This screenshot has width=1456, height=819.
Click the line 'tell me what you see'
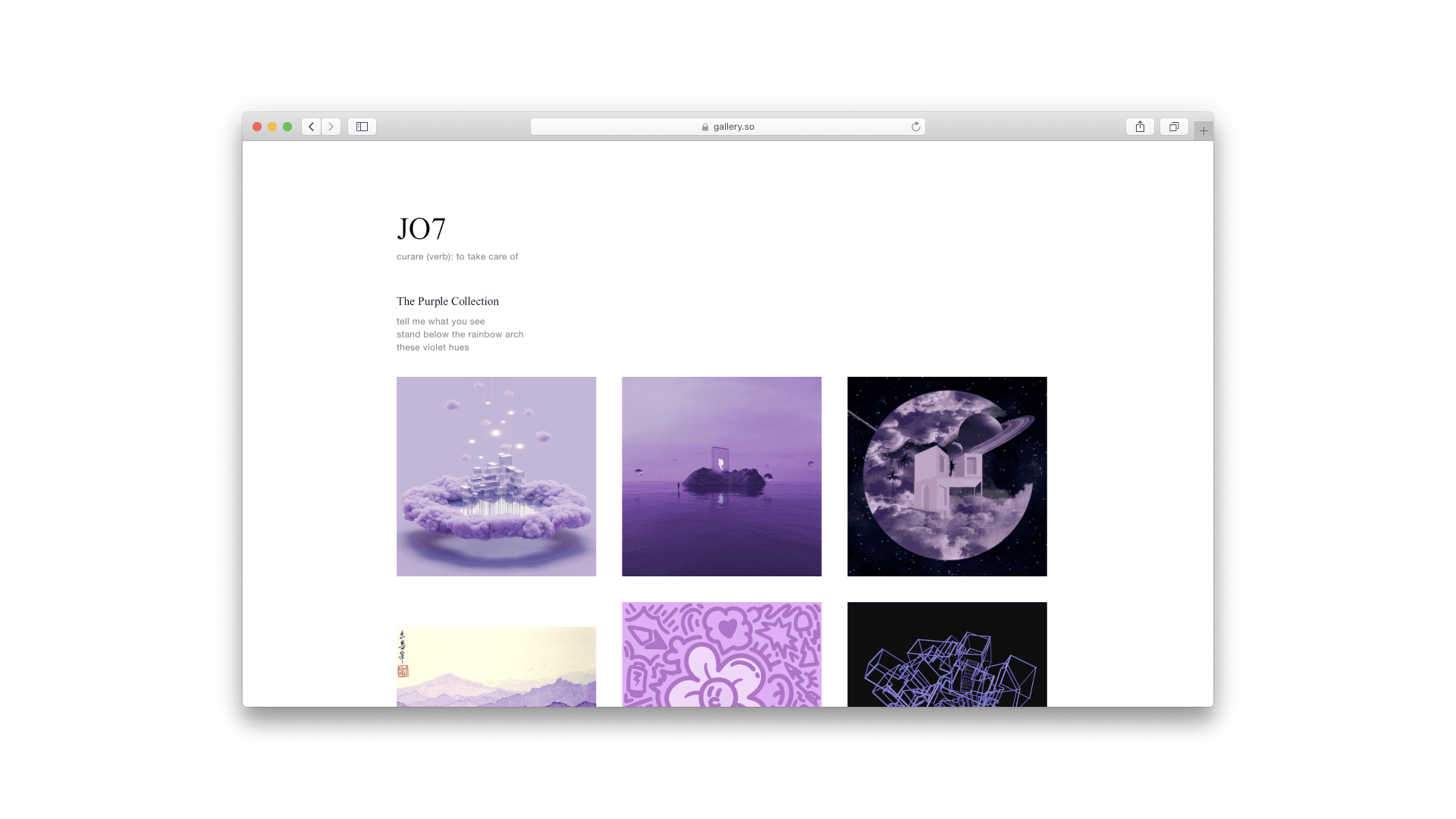tap(441, 322)
